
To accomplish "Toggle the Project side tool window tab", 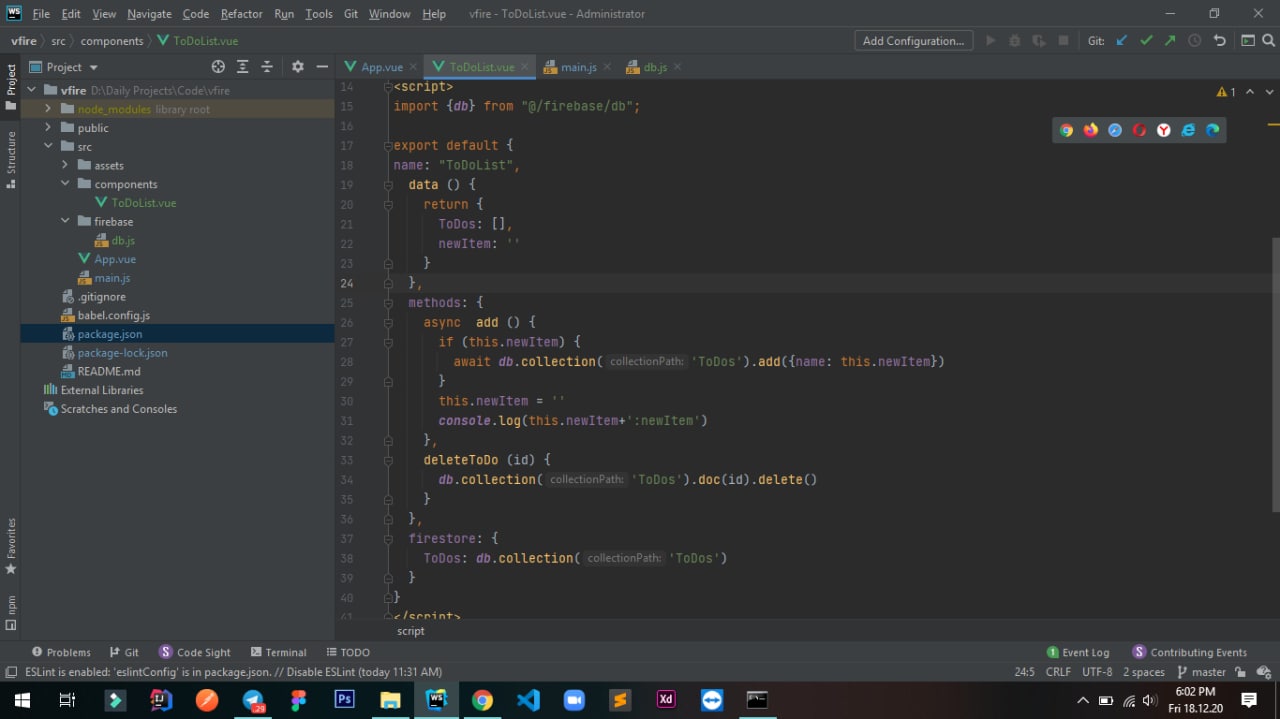I will point(10,86).
